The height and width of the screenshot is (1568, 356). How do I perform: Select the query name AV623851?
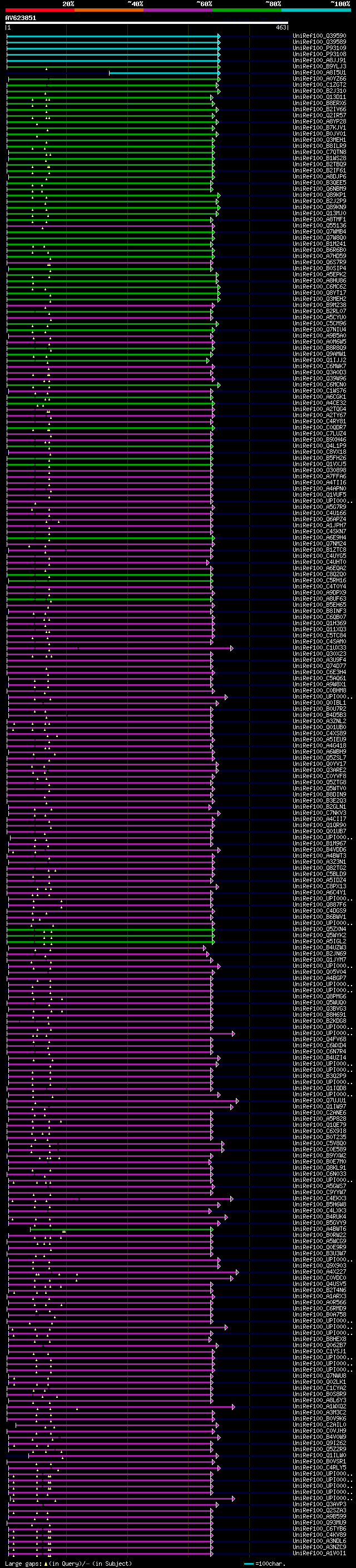click(21, 18)
